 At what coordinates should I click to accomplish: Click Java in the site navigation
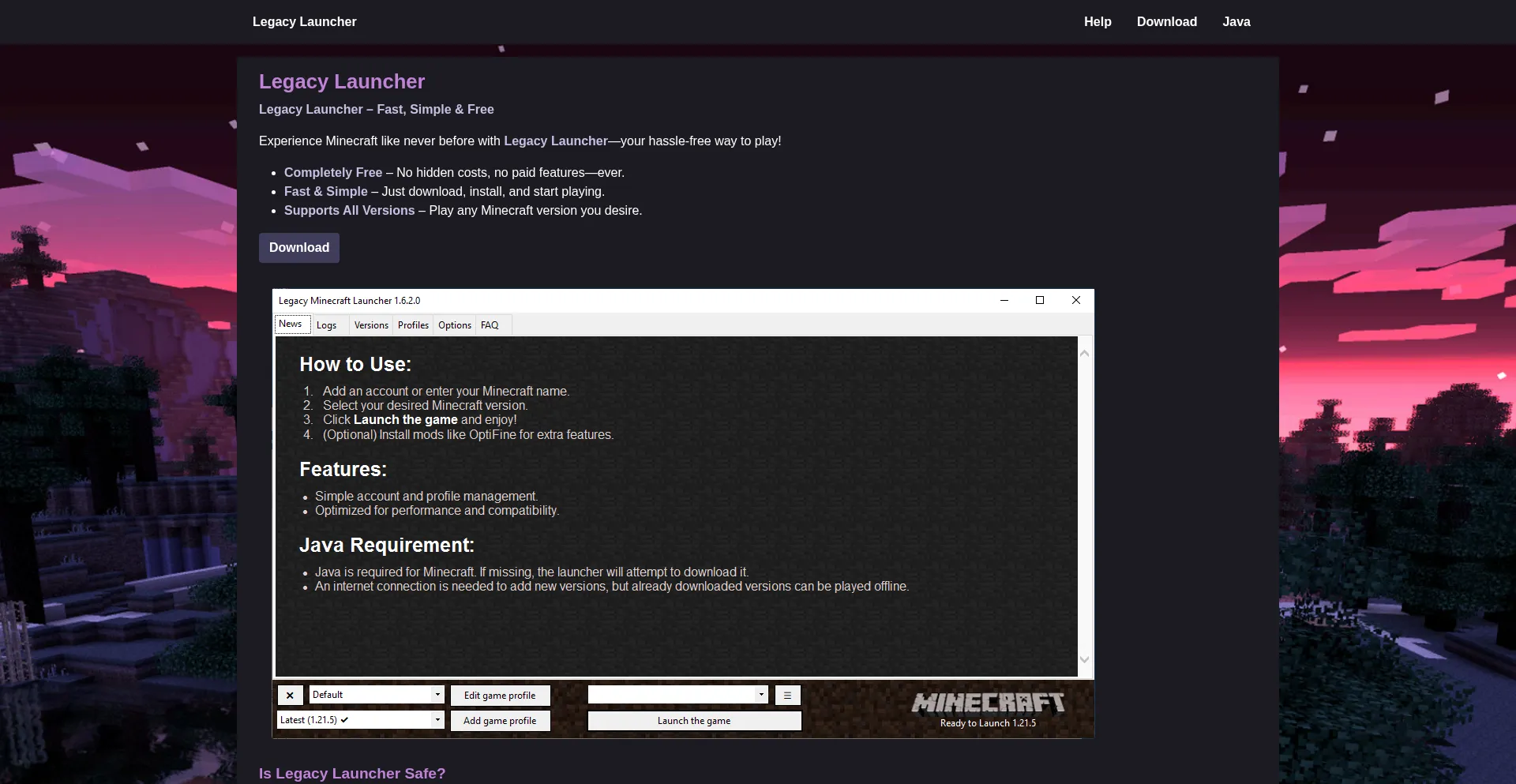pyautogui.click(x=1236, y=21)
